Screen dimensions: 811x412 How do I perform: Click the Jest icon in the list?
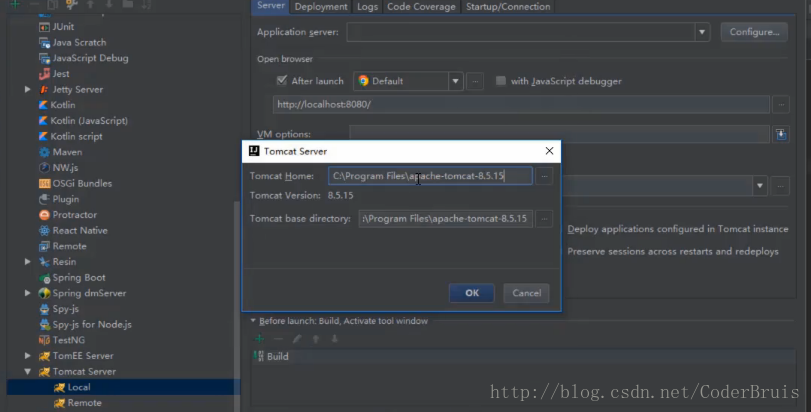point(44,74)
